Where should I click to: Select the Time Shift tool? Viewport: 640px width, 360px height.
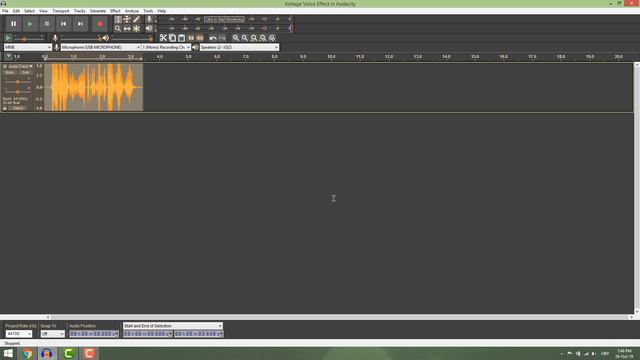[127, 29]
